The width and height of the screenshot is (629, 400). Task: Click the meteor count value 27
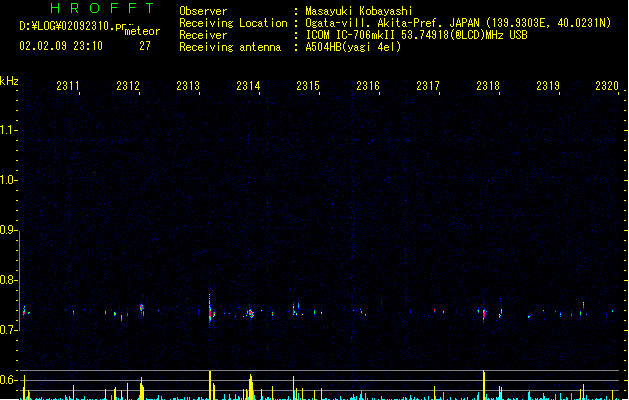coord(145,46)
